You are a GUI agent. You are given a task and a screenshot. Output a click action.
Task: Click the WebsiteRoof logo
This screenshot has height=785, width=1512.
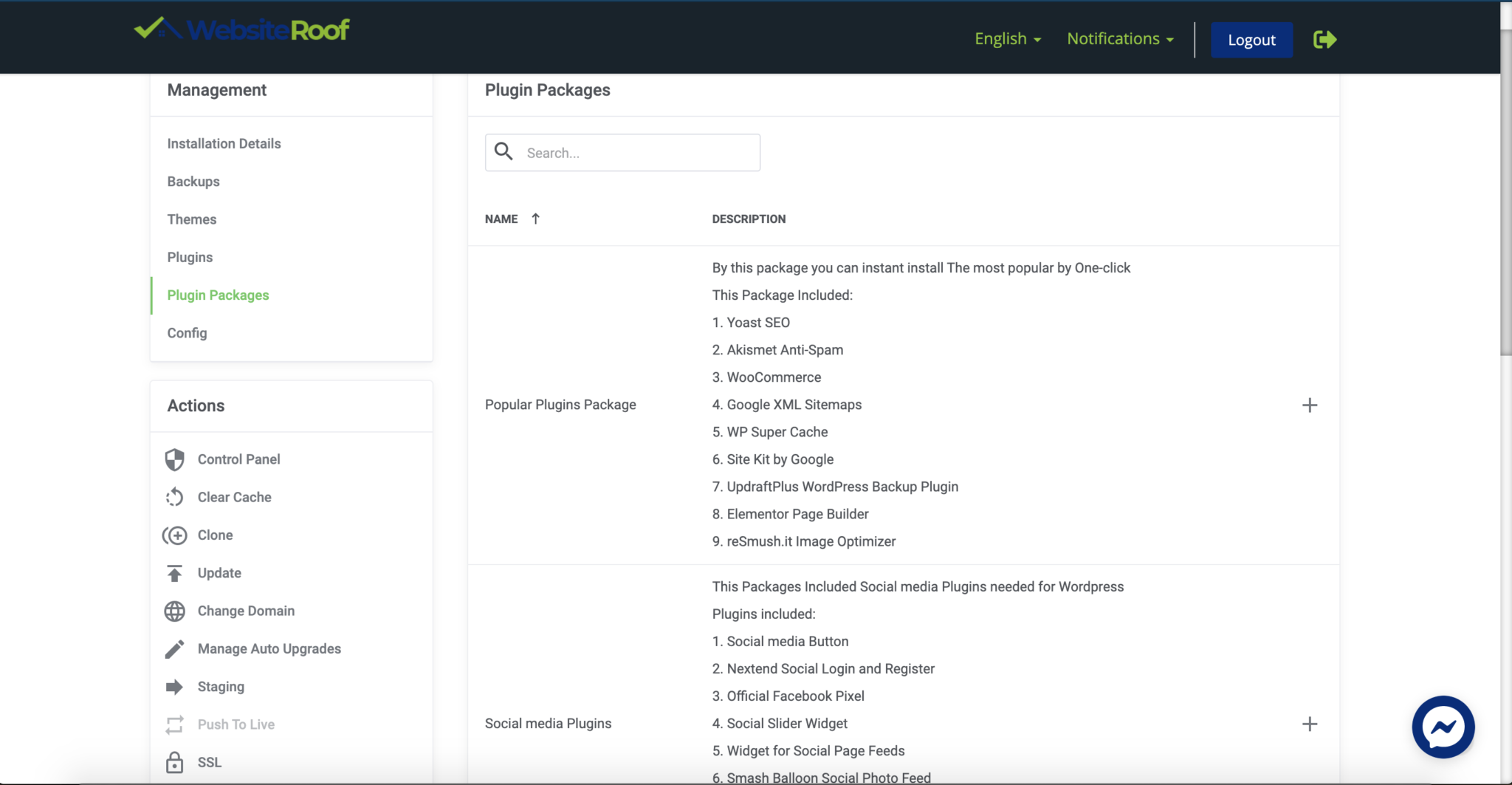[241, 29]
